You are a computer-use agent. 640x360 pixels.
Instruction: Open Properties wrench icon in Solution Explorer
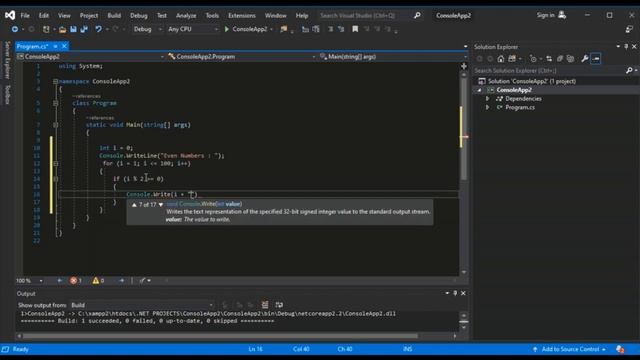pos(585,59)
